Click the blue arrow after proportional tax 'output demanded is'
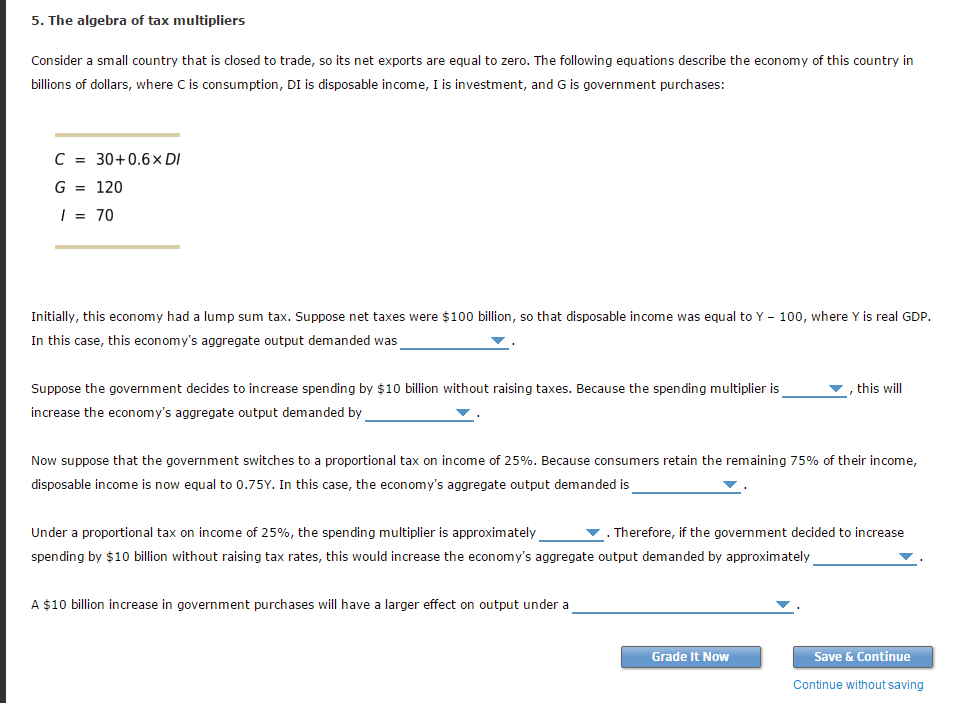The image size is (961, 703). [729, 484]
